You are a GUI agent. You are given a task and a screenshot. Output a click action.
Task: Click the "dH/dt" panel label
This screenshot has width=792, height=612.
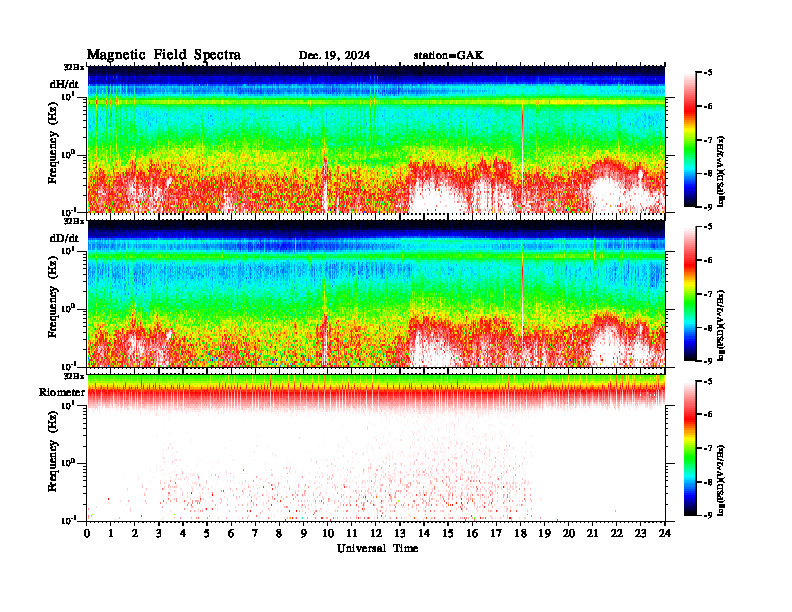[x=64, y=84]
